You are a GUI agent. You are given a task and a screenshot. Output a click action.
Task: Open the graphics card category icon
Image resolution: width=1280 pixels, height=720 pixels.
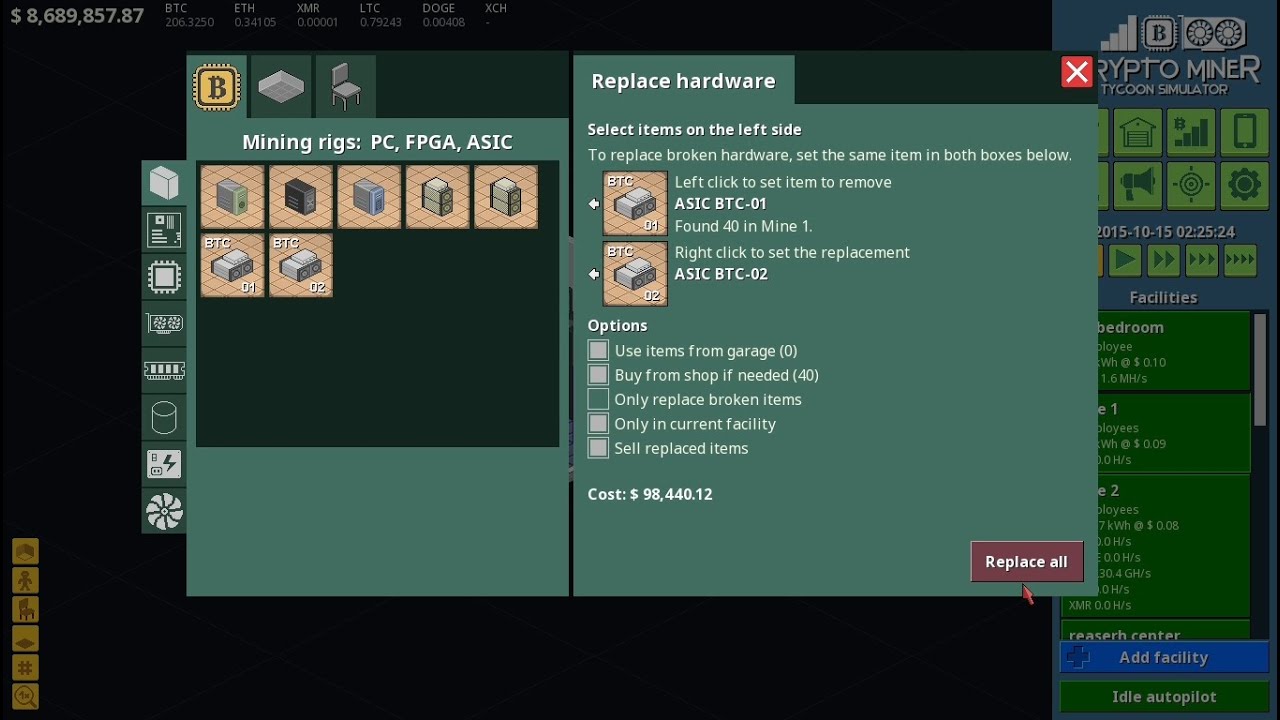164,324
